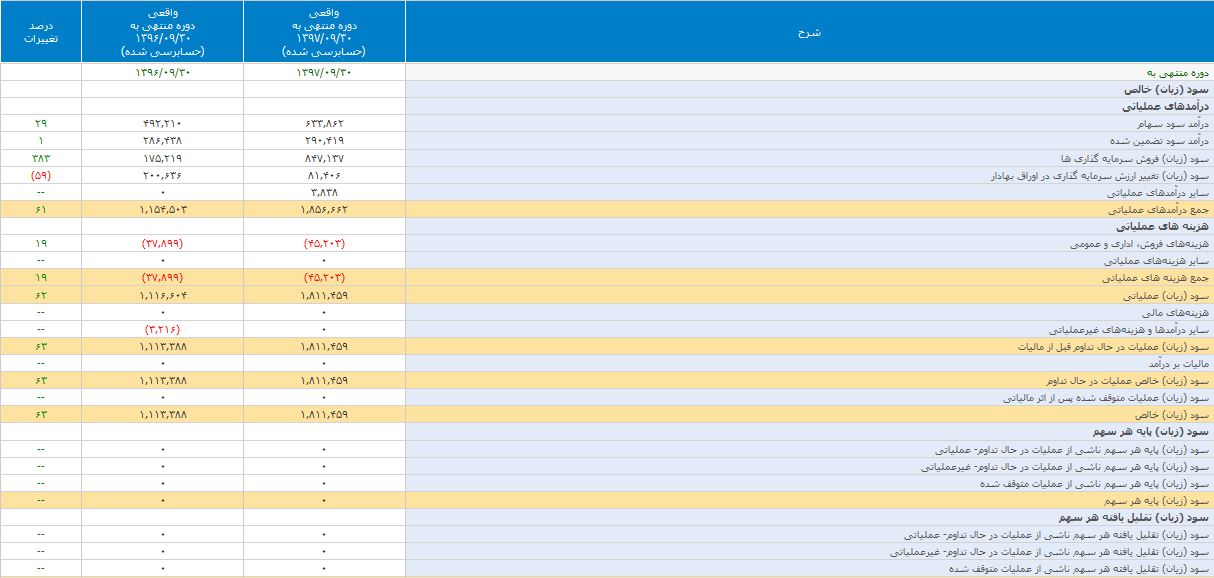Click the value 847,137 in the table

pos(324,159)
